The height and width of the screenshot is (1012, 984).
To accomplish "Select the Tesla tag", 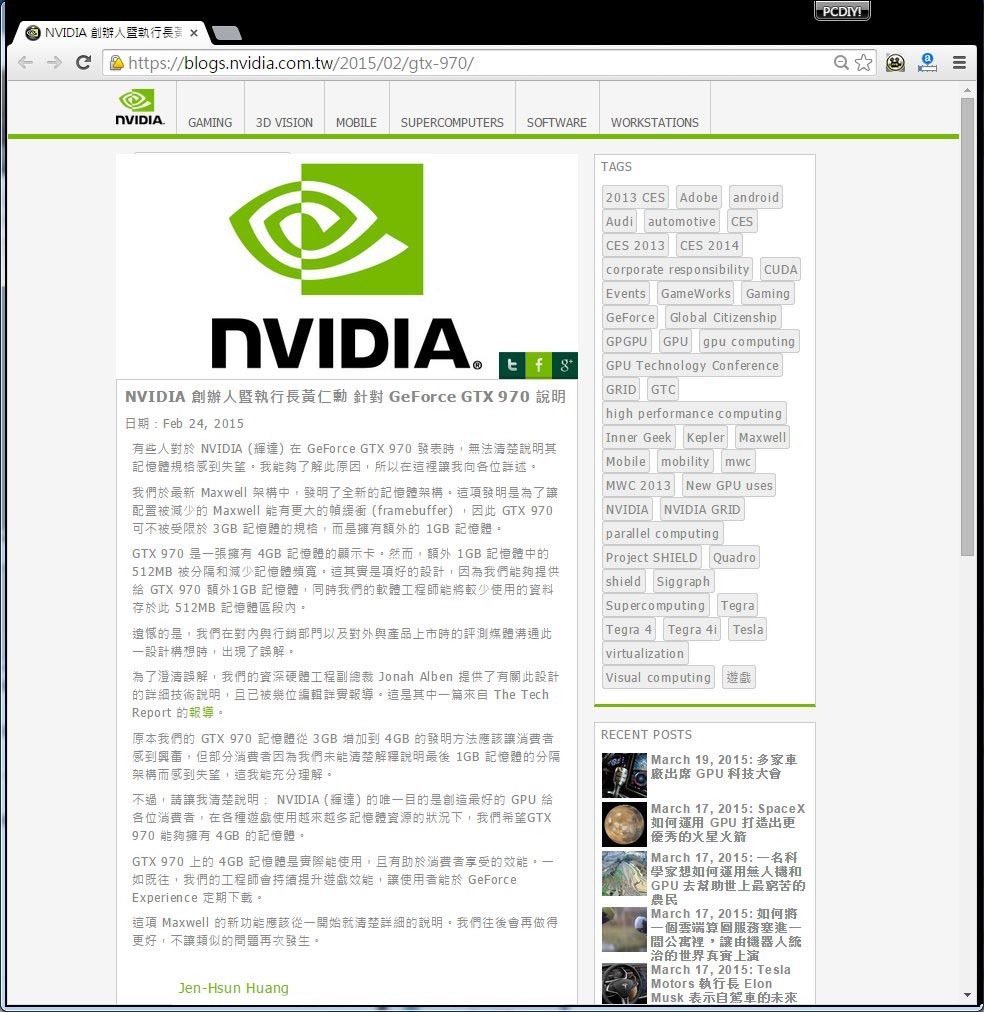I will pyautogui.click(x=748, y=629).
